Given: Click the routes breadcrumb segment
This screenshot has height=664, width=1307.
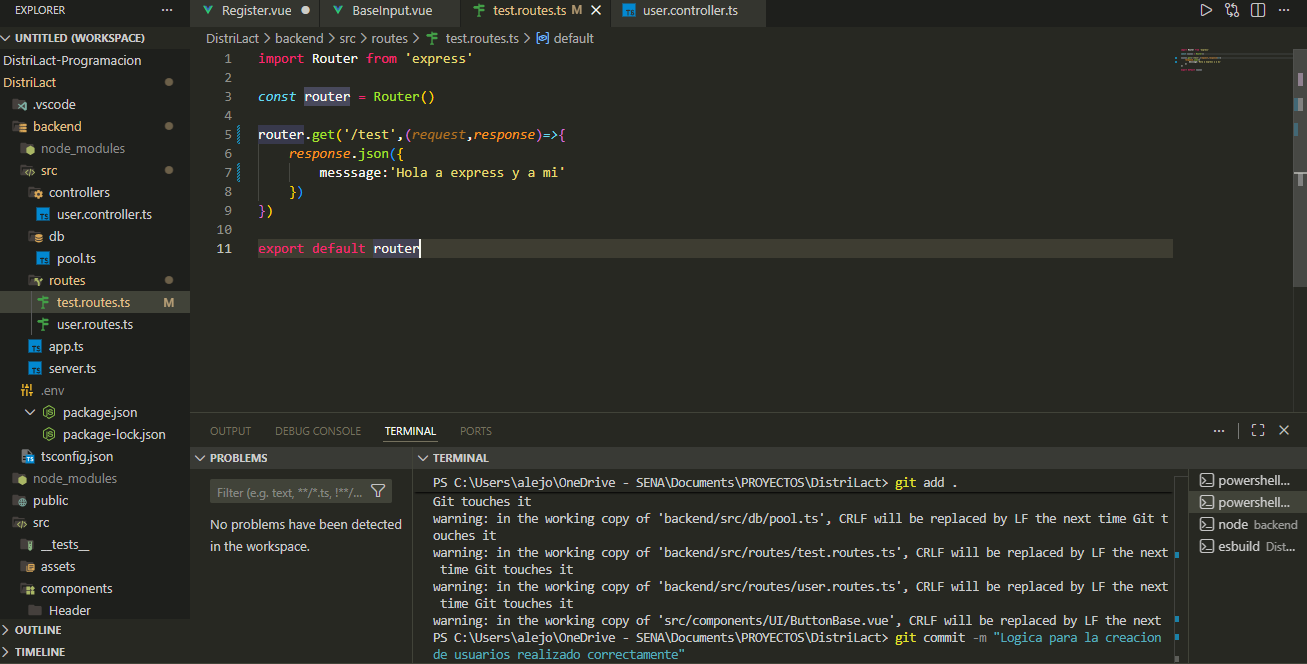Looking at the screenshot, I should pyautogui.click(x=389, y=38).
